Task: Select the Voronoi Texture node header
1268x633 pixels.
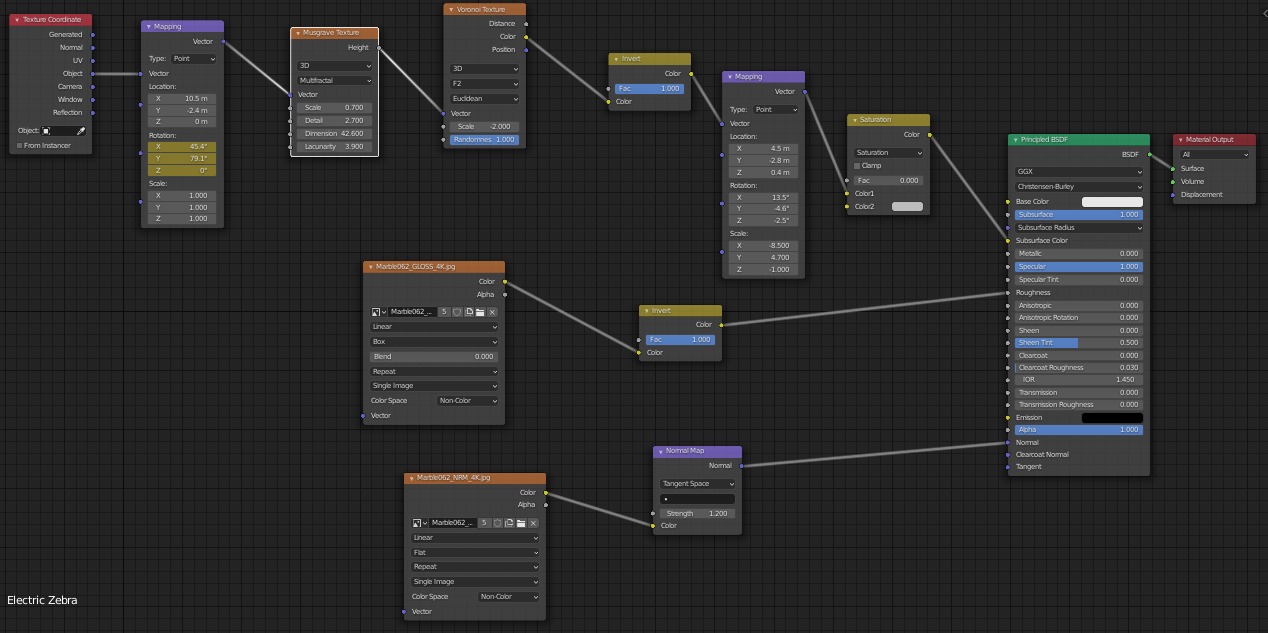Action: pos(484,9)
